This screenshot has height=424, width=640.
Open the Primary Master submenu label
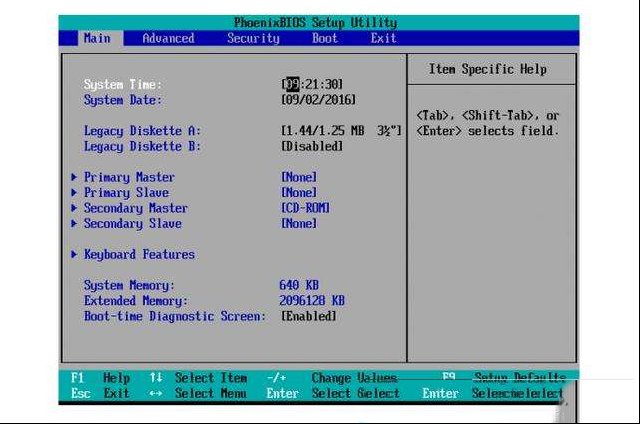129,177
